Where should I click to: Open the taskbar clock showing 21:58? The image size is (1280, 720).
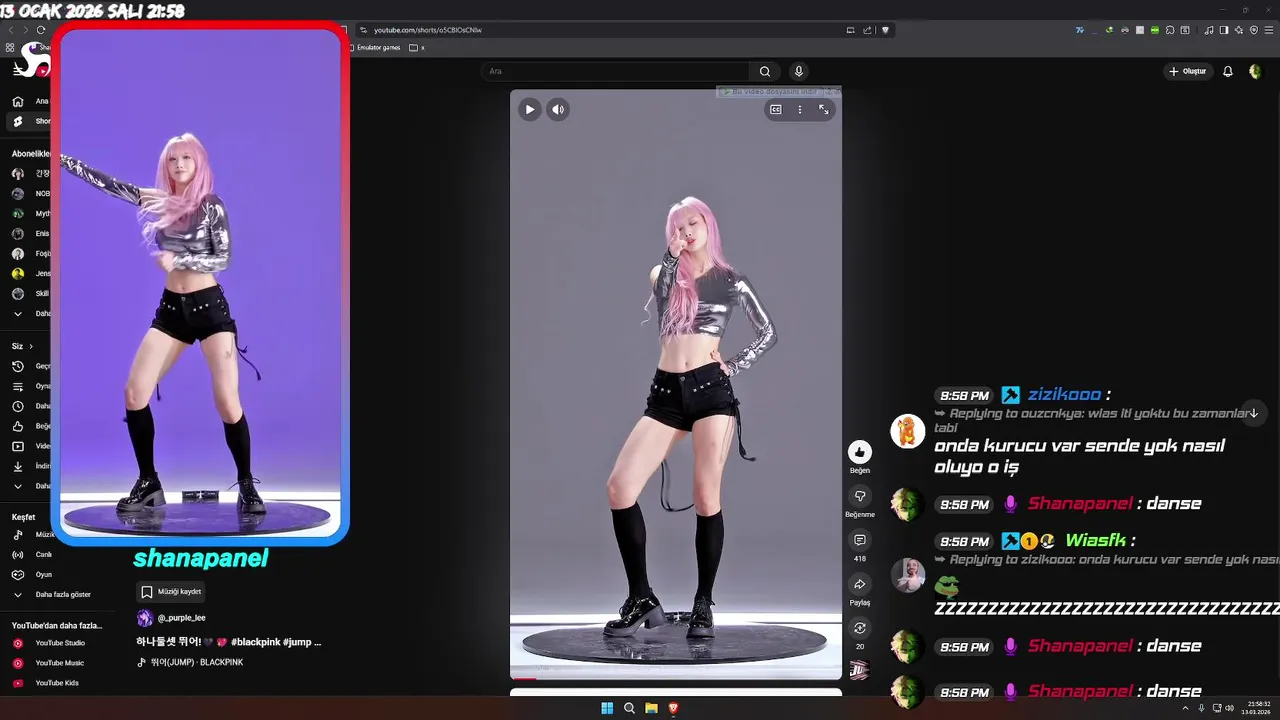[x=1255, y=708]
